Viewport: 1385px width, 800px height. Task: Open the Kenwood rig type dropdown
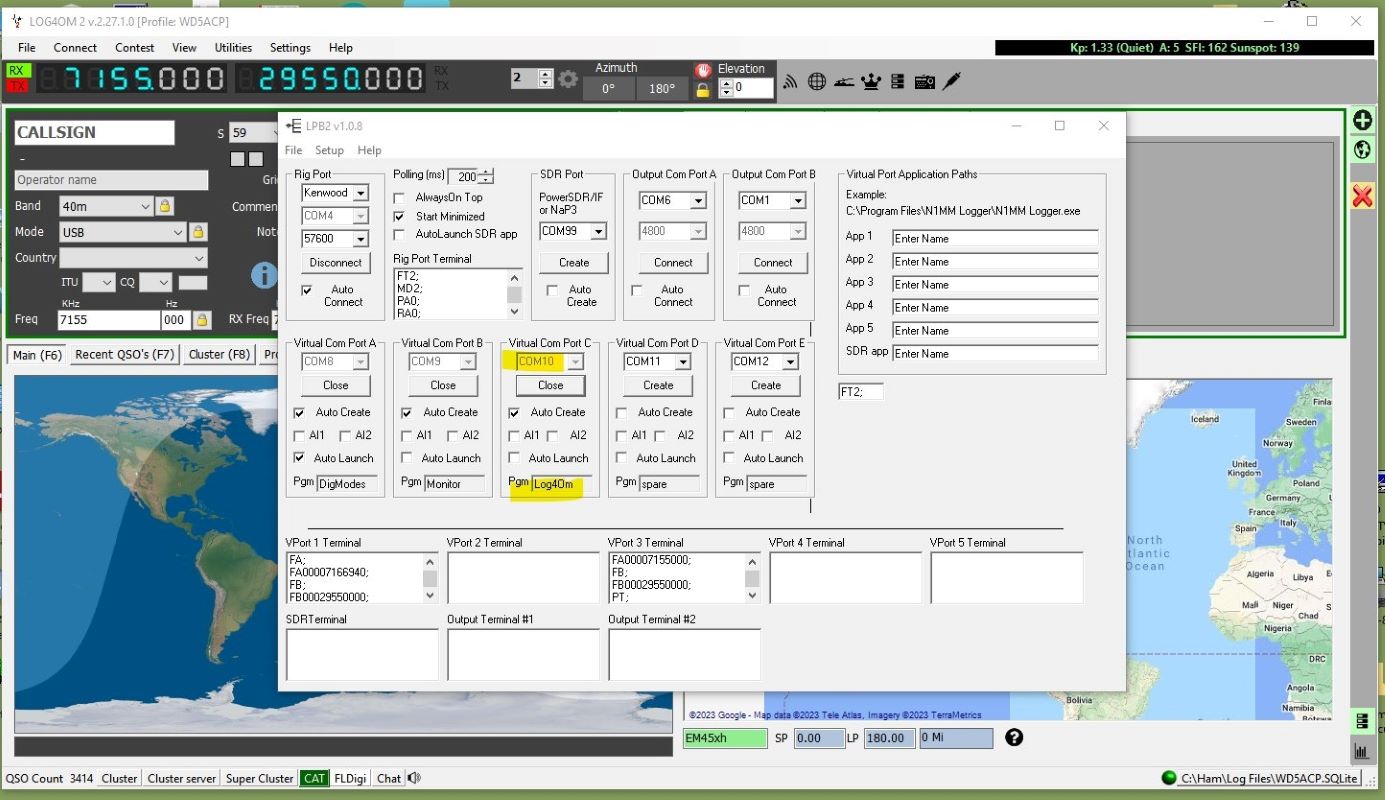point(360,193)
